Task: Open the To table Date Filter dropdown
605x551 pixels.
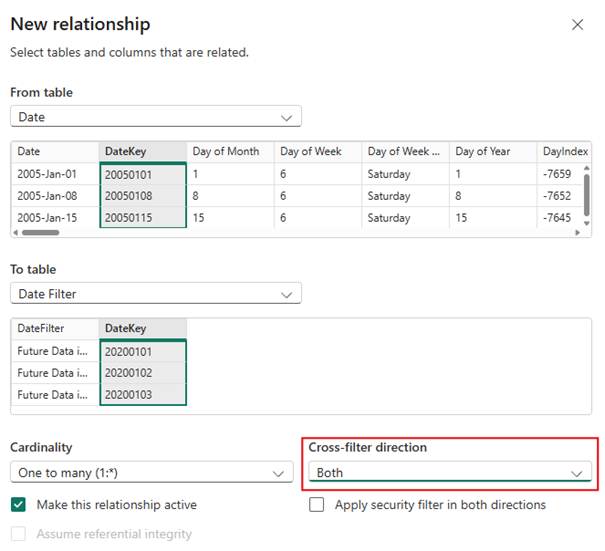Action: click(x=155, y=294)
